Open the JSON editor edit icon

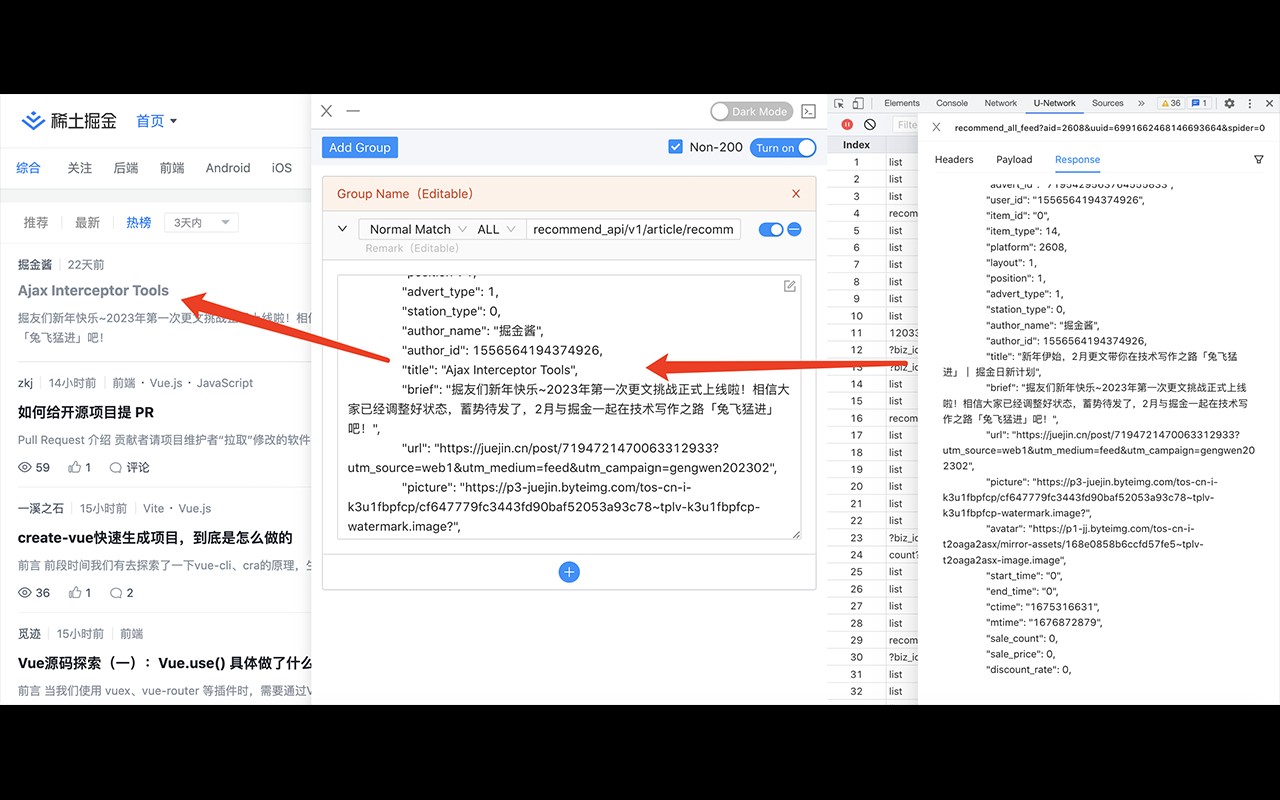790,287
